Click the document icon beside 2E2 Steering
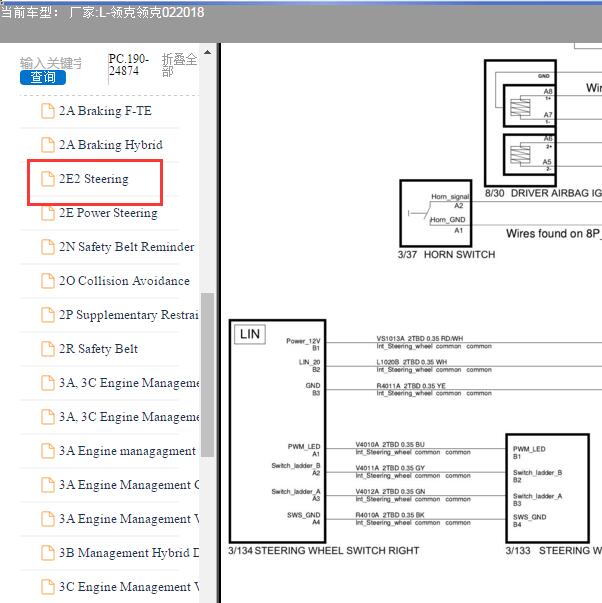The height and width of the screenshot is (603, 602). 48,179
